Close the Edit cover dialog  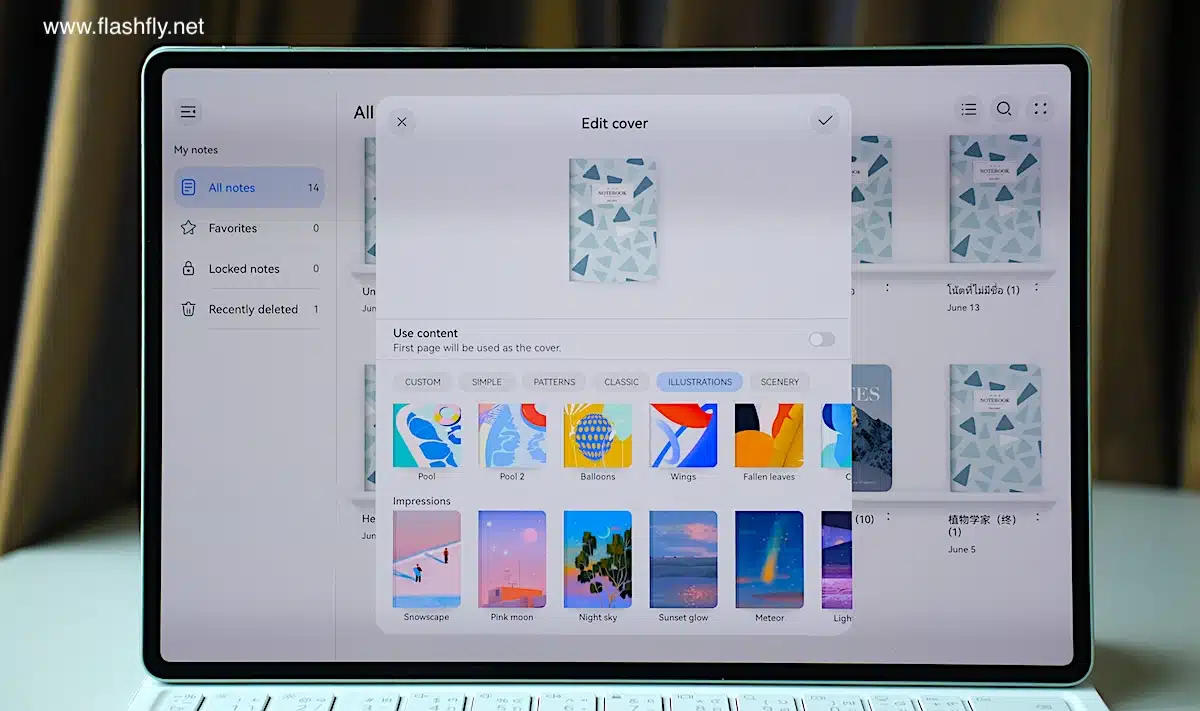[x=401, y=122]
